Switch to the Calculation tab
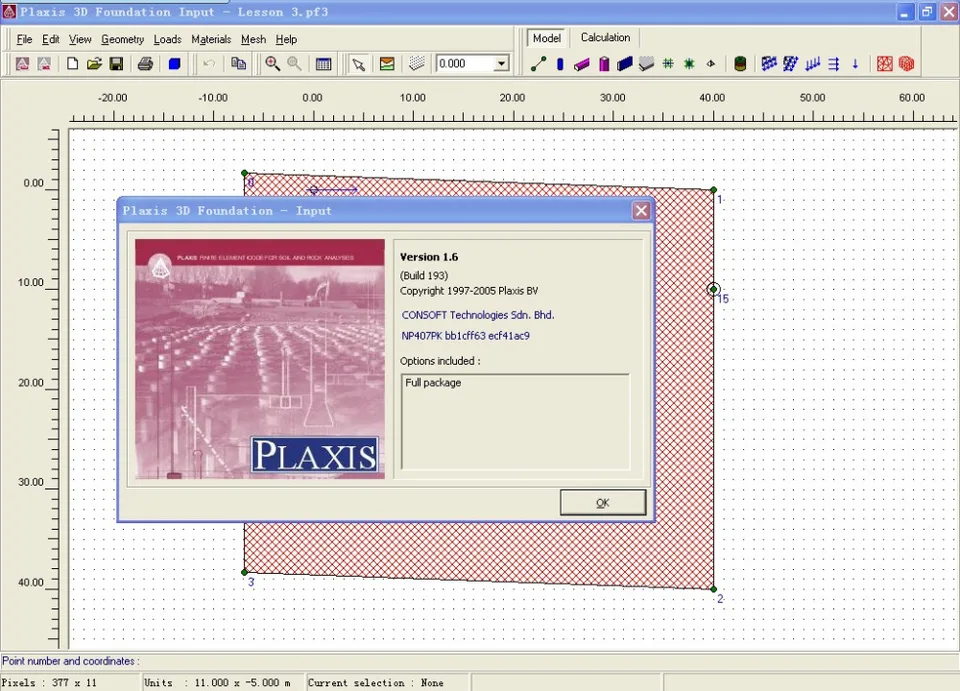Screen dimensions: 960x691 (605, 37)
